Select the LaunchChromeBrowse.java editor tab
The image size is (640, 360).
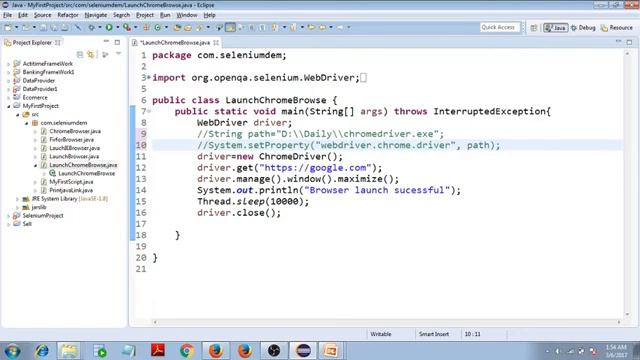175,42
